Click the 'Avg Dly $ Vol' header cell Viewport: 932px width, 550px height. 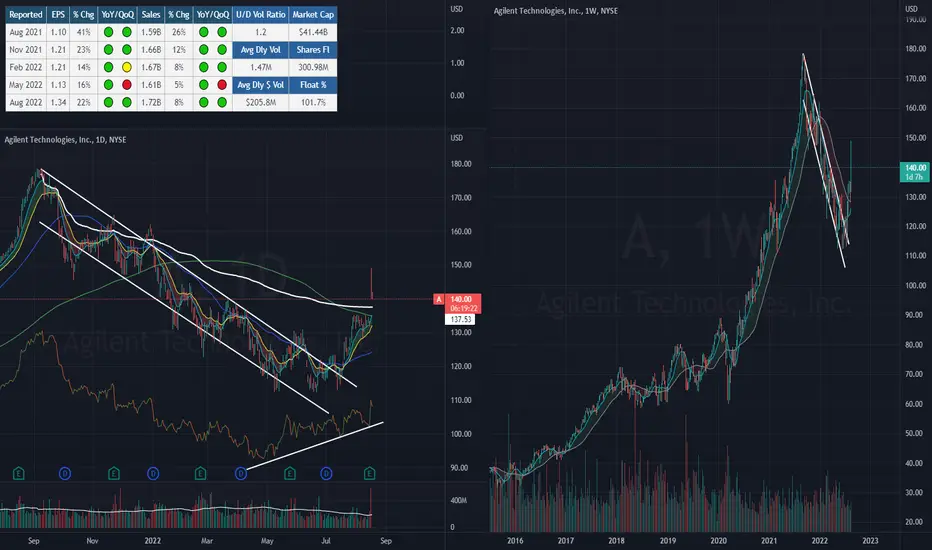pos(260,85)
